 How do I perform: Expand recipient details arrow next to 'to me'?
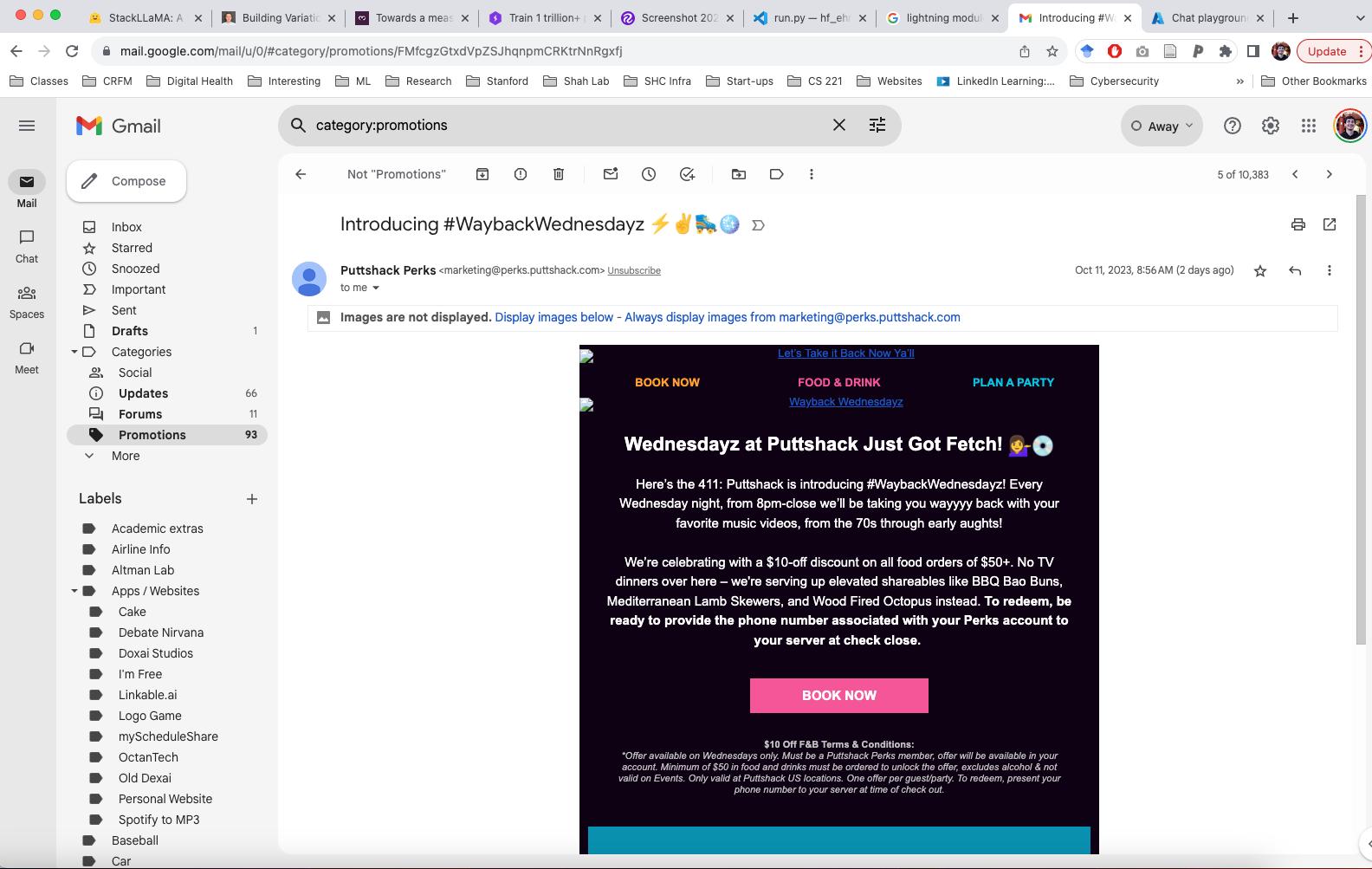click(376, 288)
